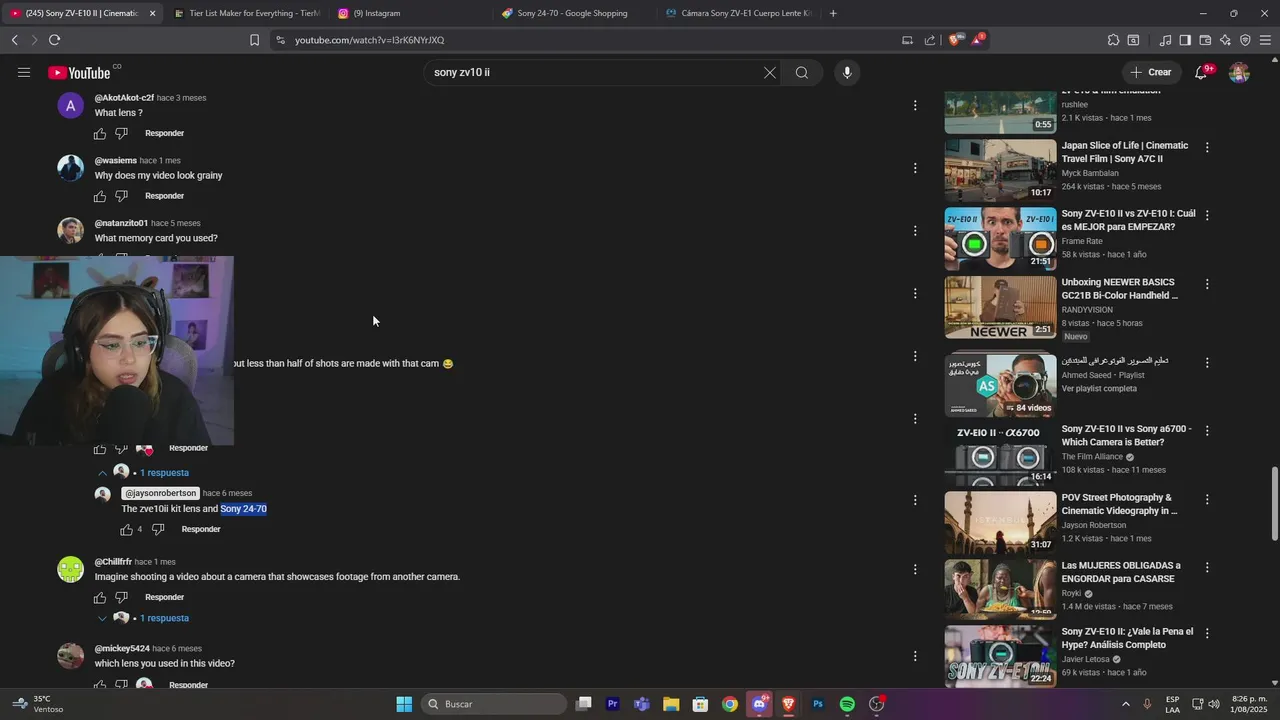Image resolution: width=1280 pixels, height=720 pixels.
Task: Open the browser extensions puzzle icon
Action: [x=1113, y=40]
